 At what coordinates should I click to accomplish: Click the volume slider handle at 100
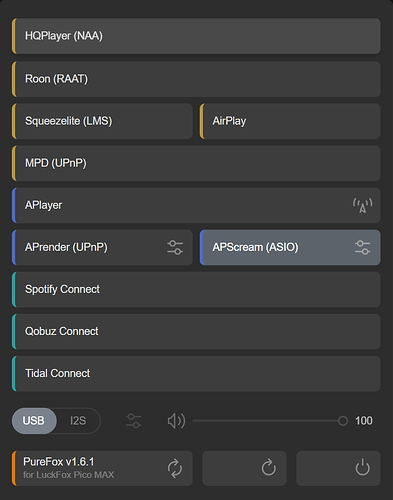pos(343,421)
